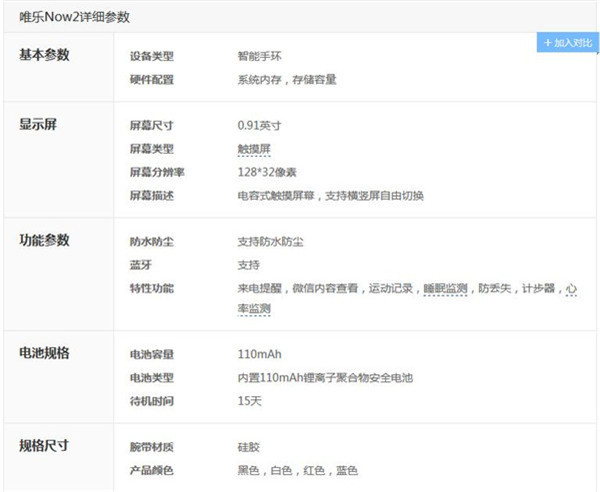Click the 128*32像素 value

tap(267, 172)
